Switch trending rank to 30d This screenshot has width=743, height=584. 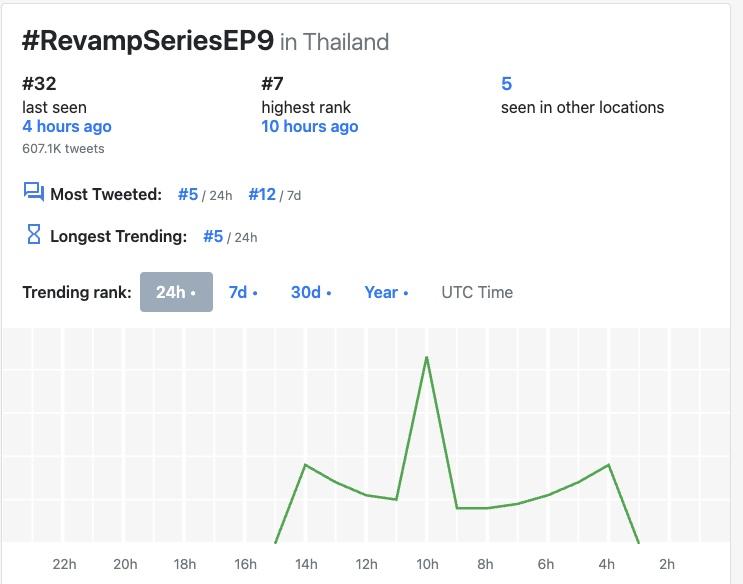tap(311, 292)
